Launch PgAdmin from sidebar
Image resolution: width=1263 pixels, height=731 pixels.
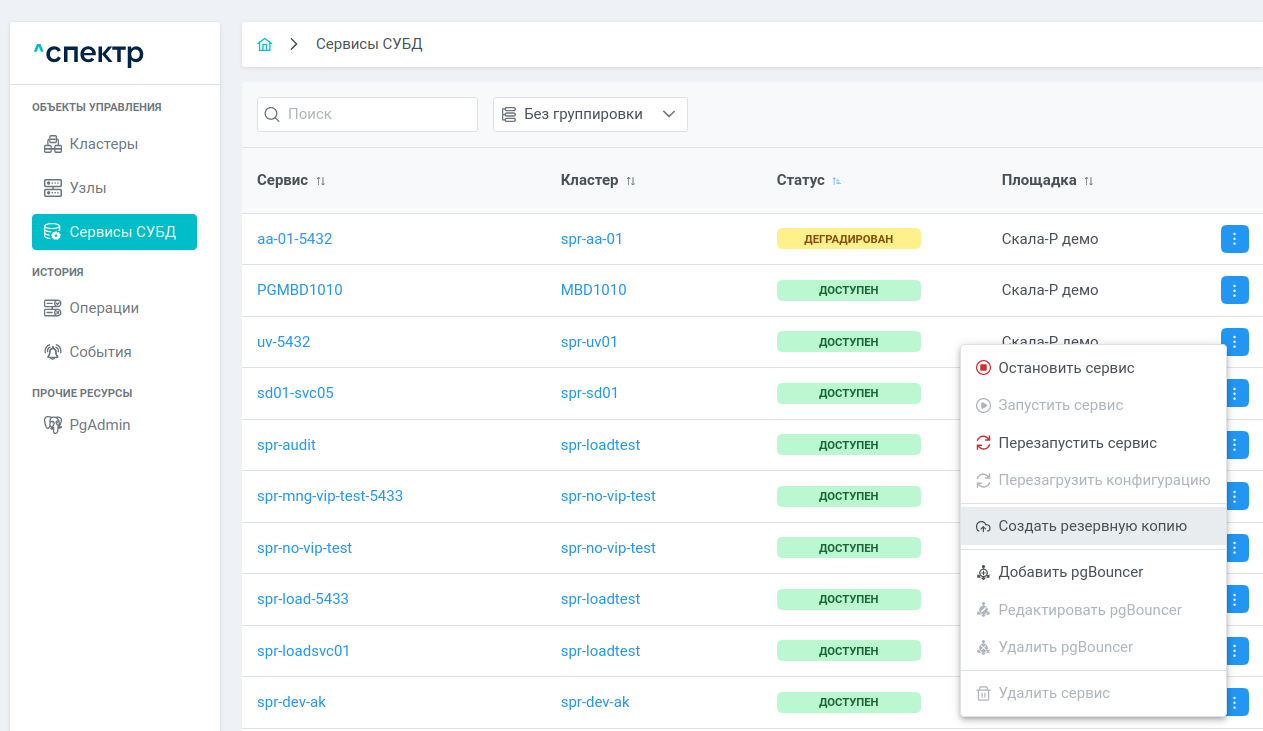coord(99,425)
